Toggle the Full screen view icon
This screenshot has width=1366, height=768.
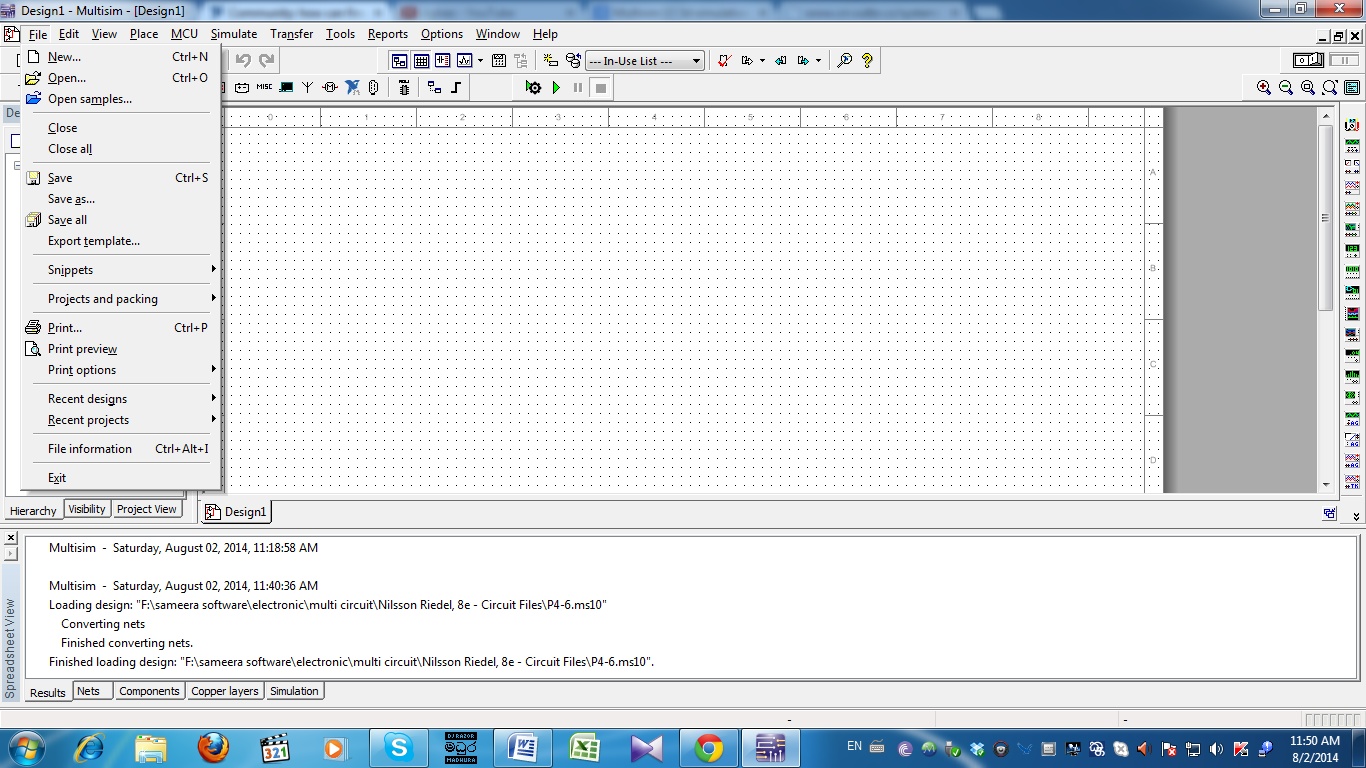tap(1352, 88)
